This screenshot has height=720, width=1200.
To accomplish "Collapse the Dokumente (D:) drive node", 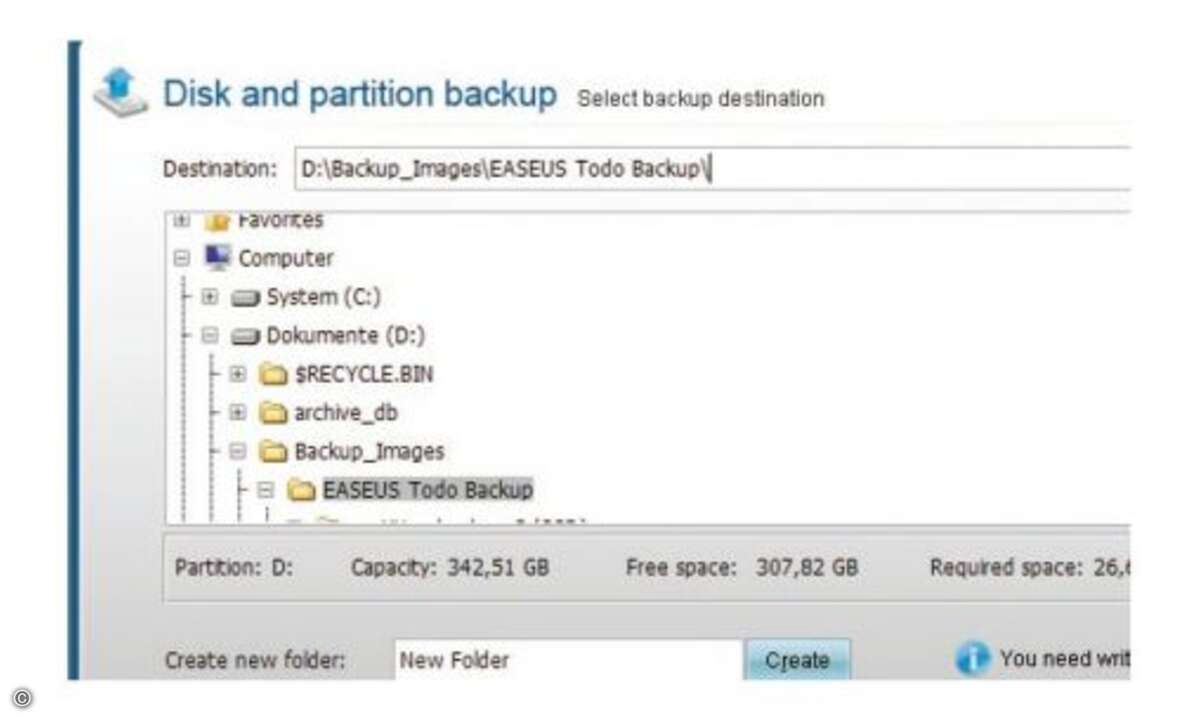I will click(209, 336).
